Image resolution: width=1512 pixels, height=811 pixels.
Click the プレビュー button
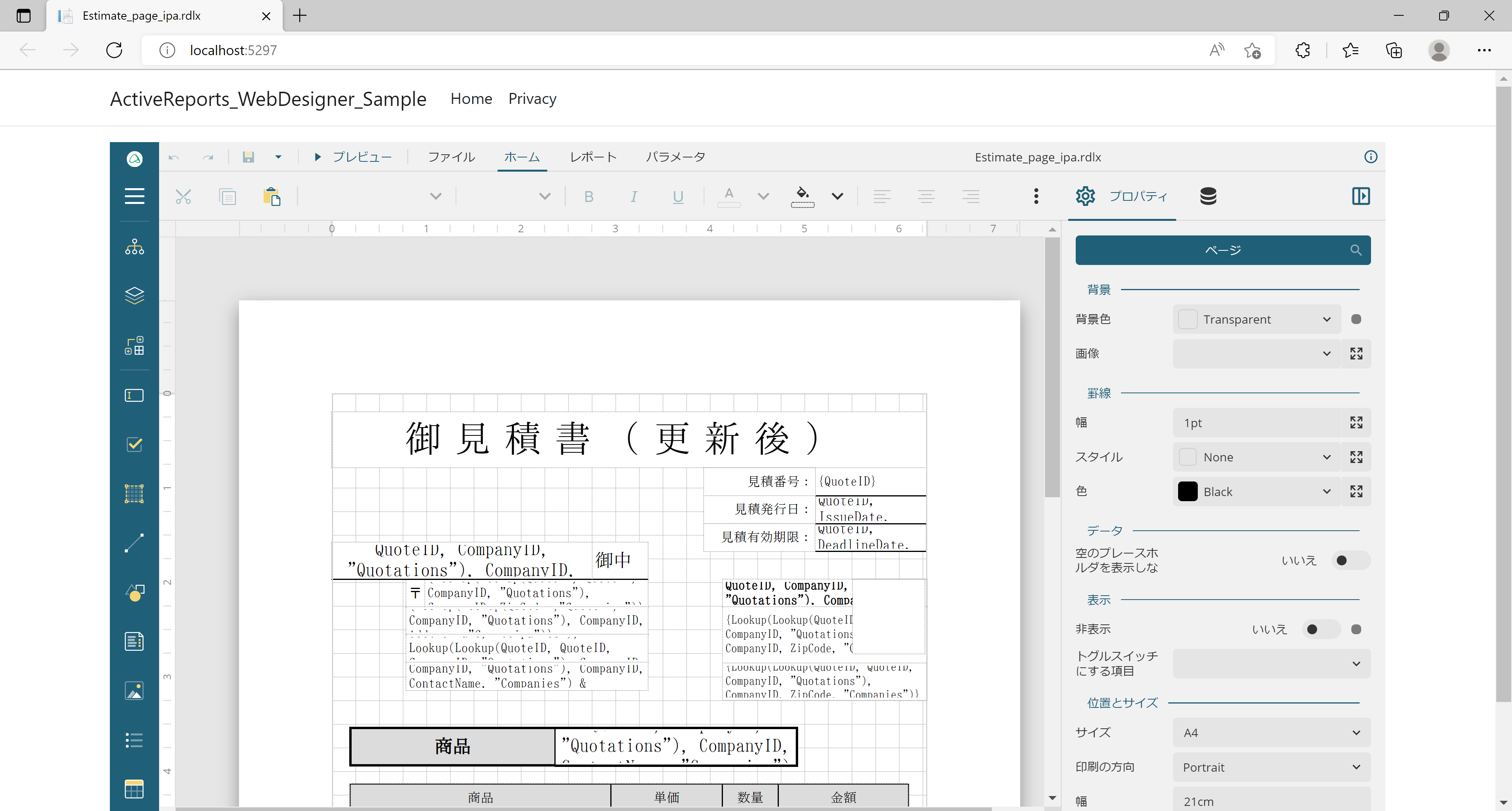pos(352,157)
